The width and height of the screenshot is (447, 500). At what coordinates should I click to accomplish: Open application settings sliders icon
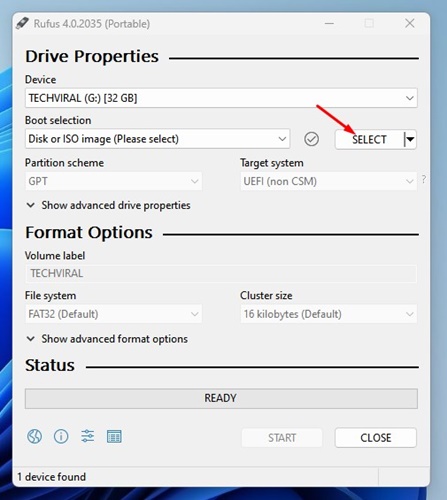click(x=88, y=436)
